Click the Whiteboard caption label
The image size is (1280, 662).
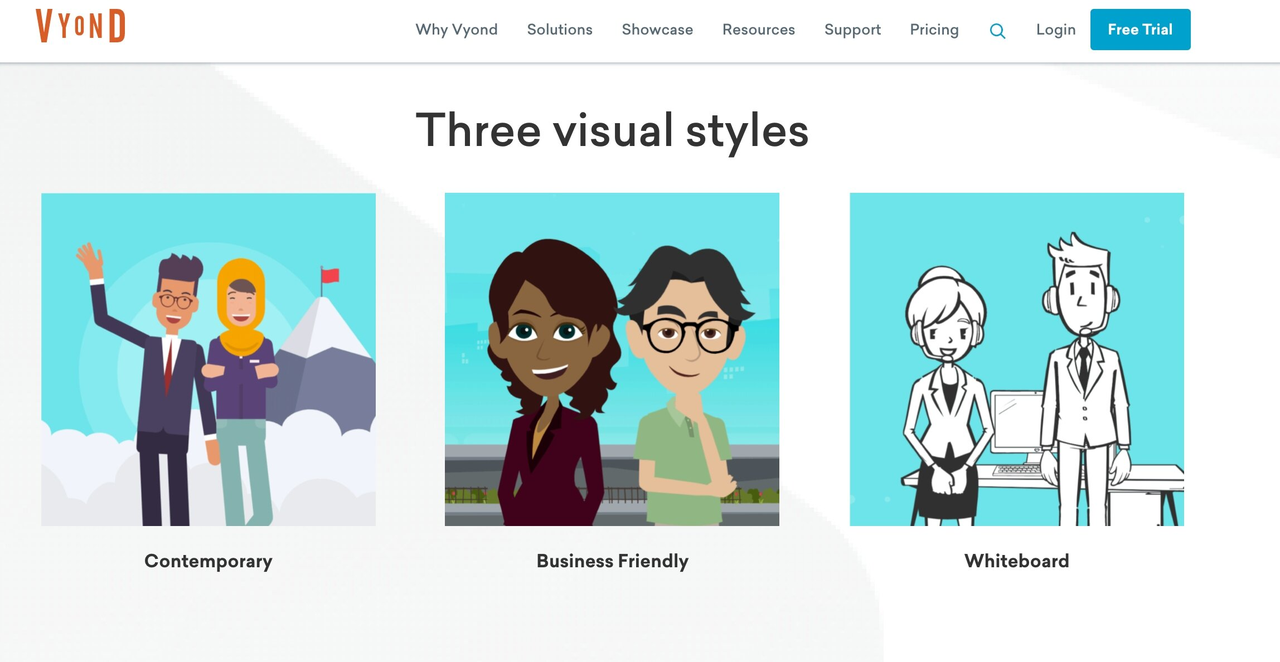tap(1016, 561)
